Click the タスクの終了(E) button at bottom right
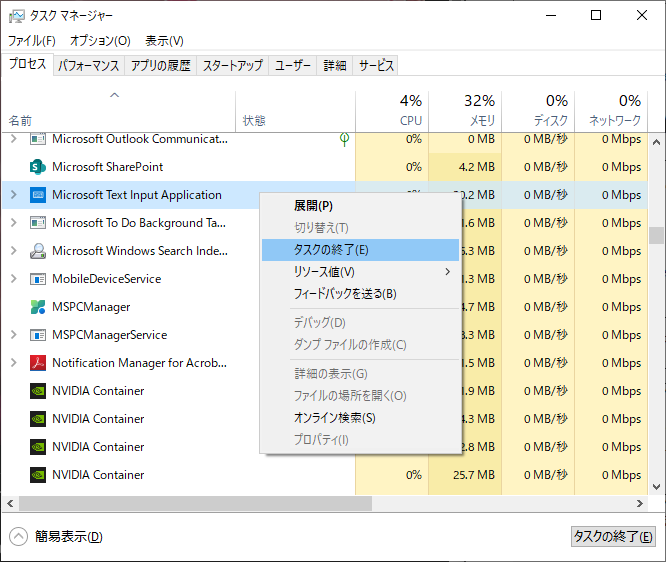Viewport: 666px width, 562px height. point(613,537)
